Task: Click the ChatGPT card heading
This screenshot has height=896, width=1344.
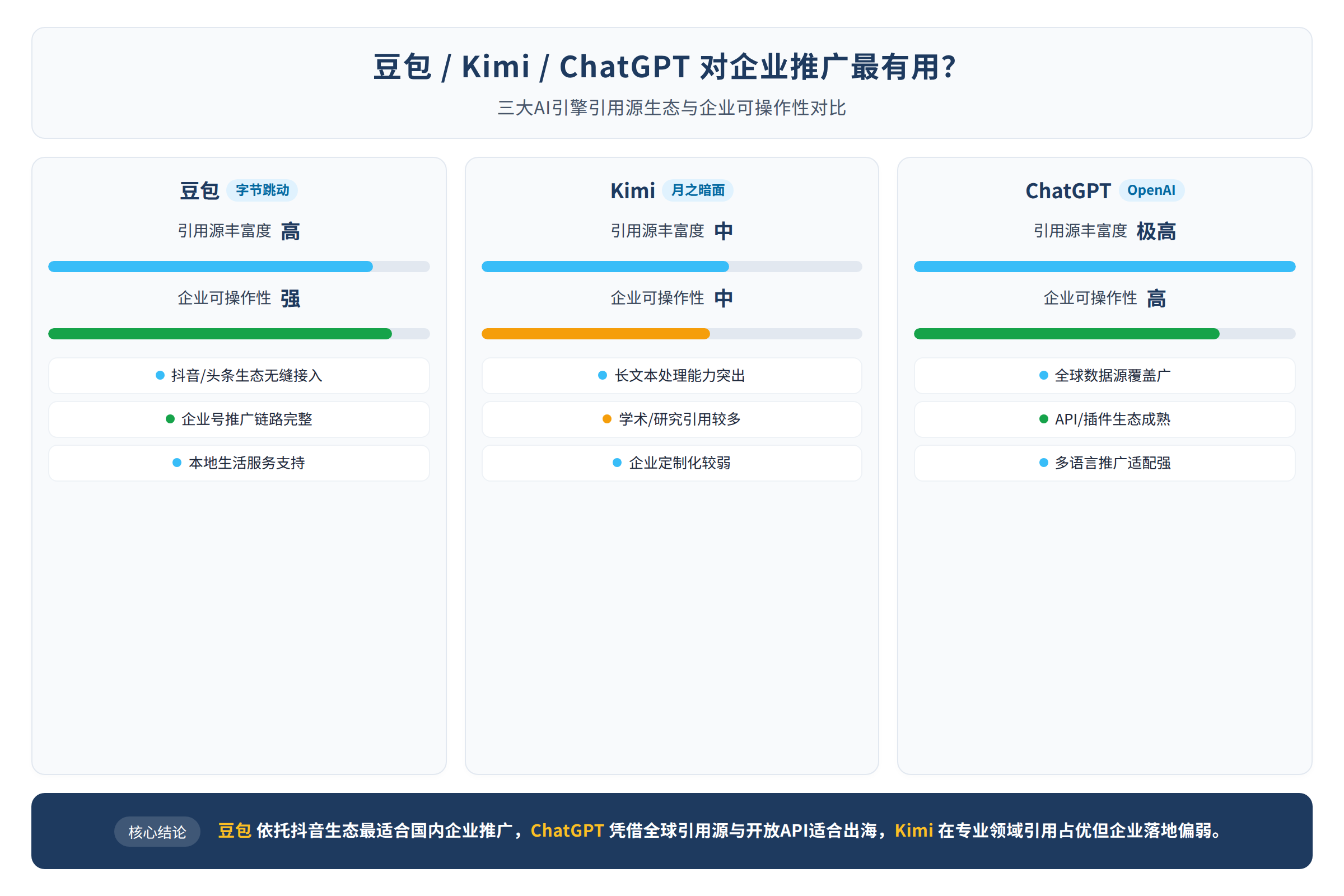Action: point(1068,191)
